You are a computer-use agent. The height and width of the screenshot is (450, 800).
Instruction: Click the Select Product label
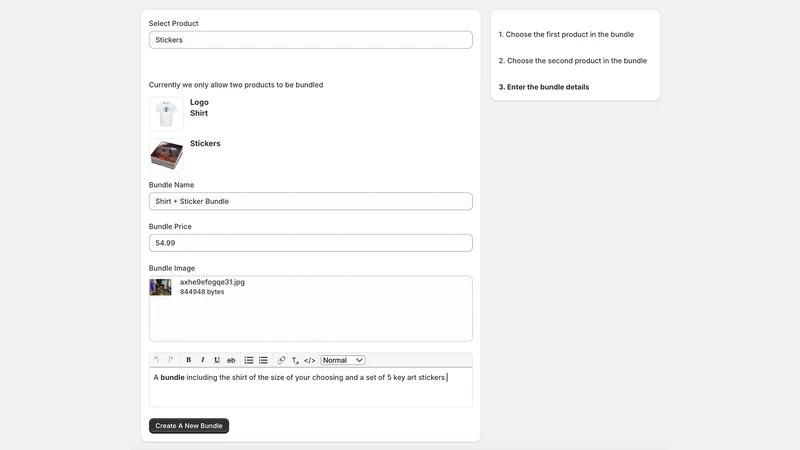173,23
